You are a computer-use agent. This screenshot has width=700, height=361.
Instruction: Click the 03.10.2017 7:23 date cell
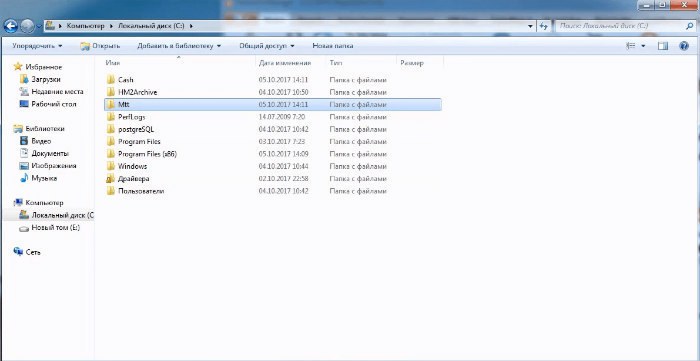pos(281,141)
